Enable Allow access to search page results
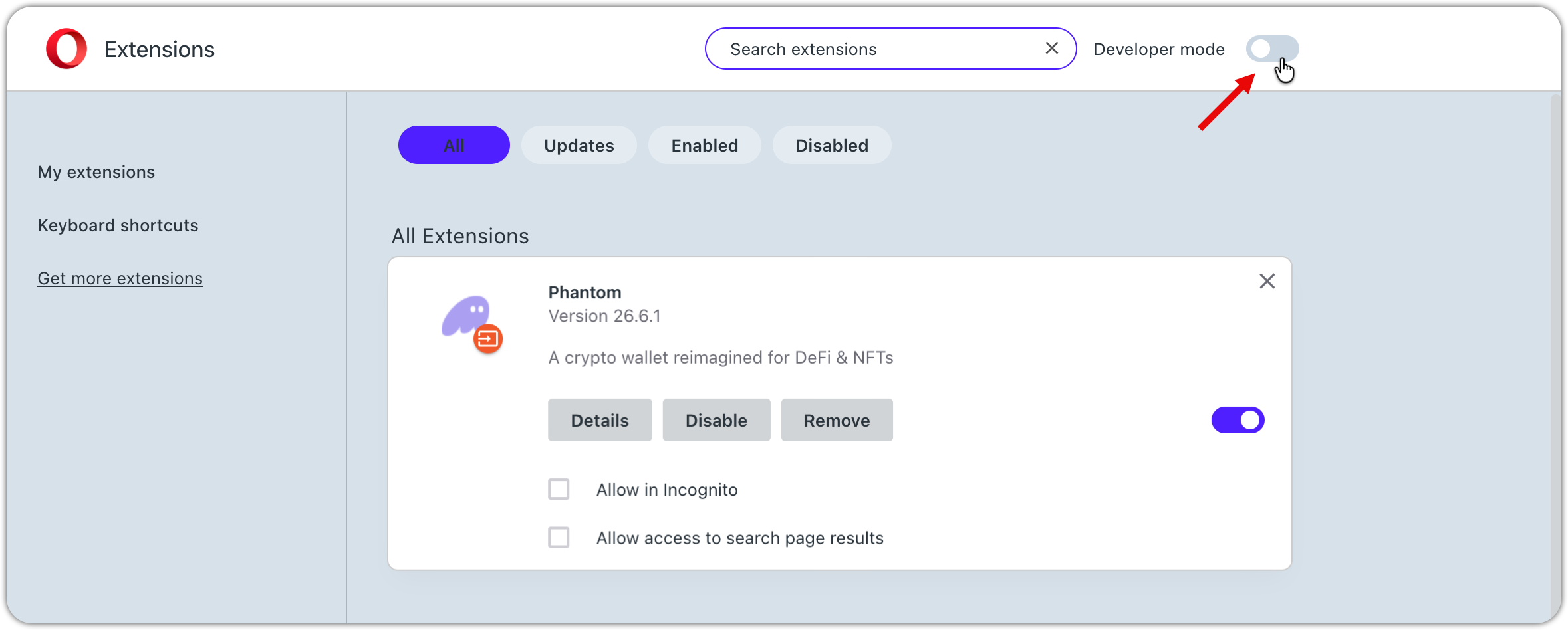Image resolution: width=1568 pixels, height=630 pixels. click(x=559, y=537)
